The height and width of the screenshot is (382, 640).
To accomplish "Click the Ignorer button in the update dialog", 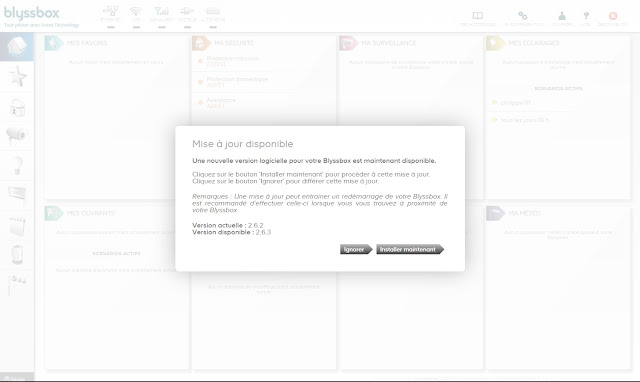I will coord(356,249).
